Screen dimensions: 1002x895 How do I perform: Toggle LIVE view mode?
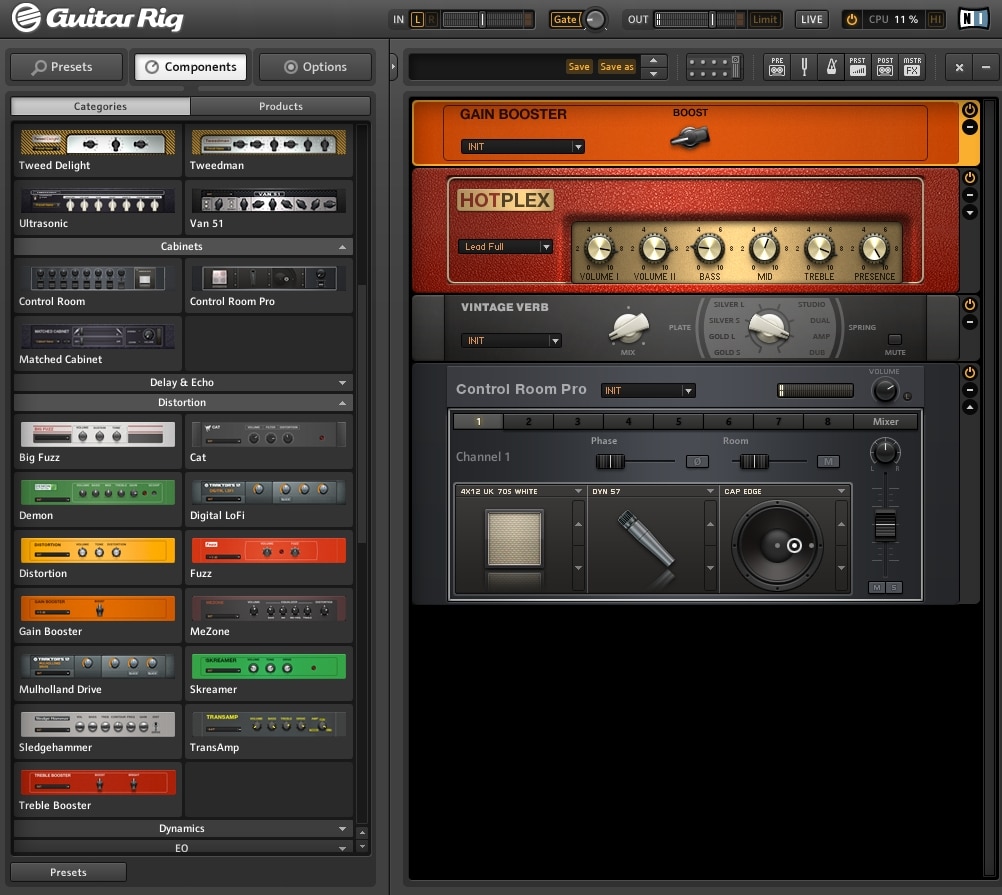click(x=812, y=19)
